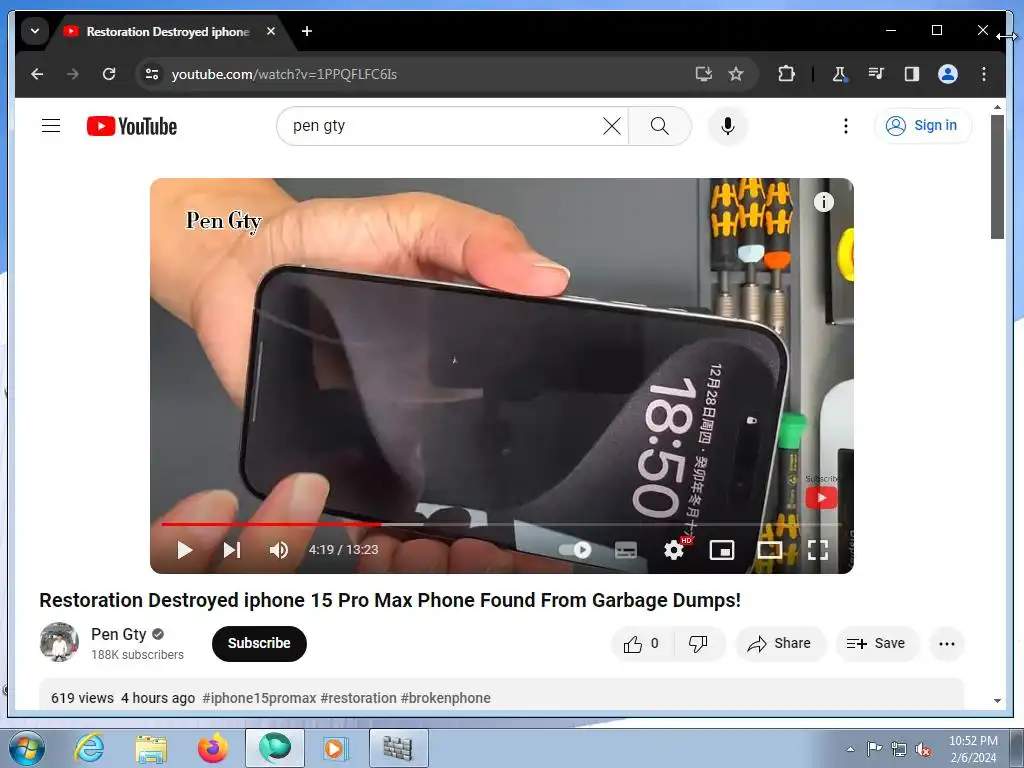Screen dimensions: 1024x768
Task: Mute the video volume
Action: [x=279, y=550]
